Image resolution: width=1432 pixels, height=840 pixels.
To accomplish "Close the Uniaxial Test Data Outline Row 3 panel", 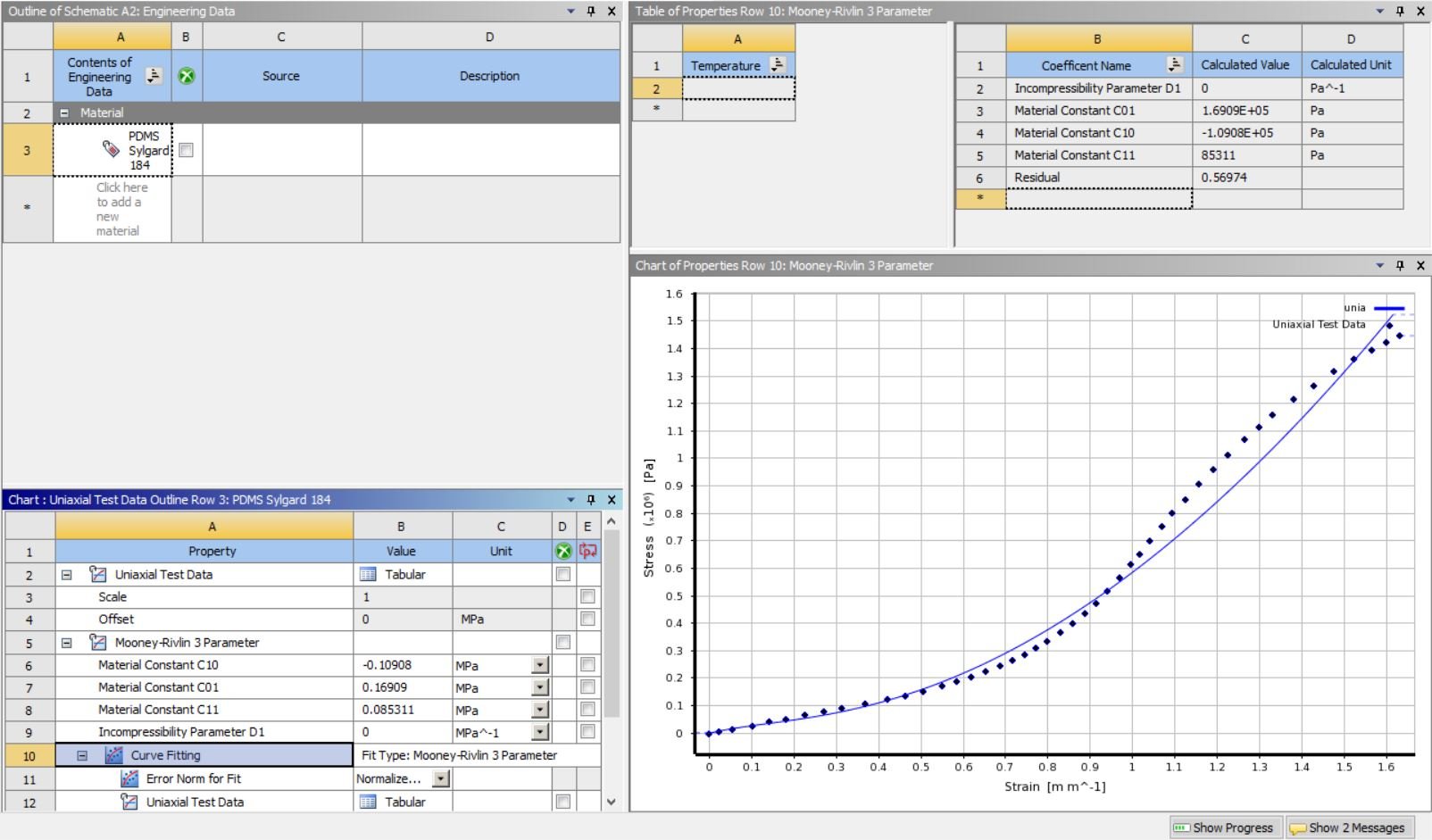I will tap(612, 500).
